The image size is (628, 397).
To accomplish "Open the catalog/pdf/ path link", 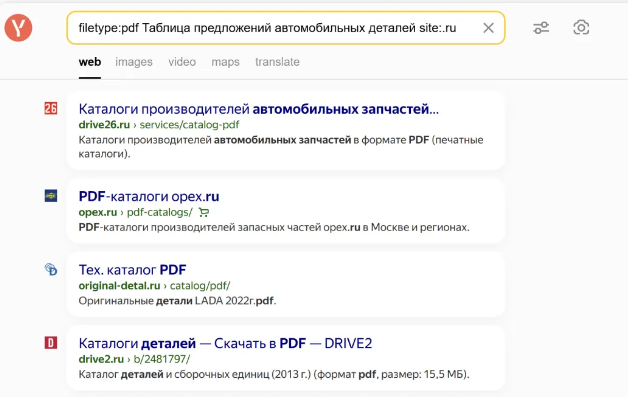I will pos(200,286).
